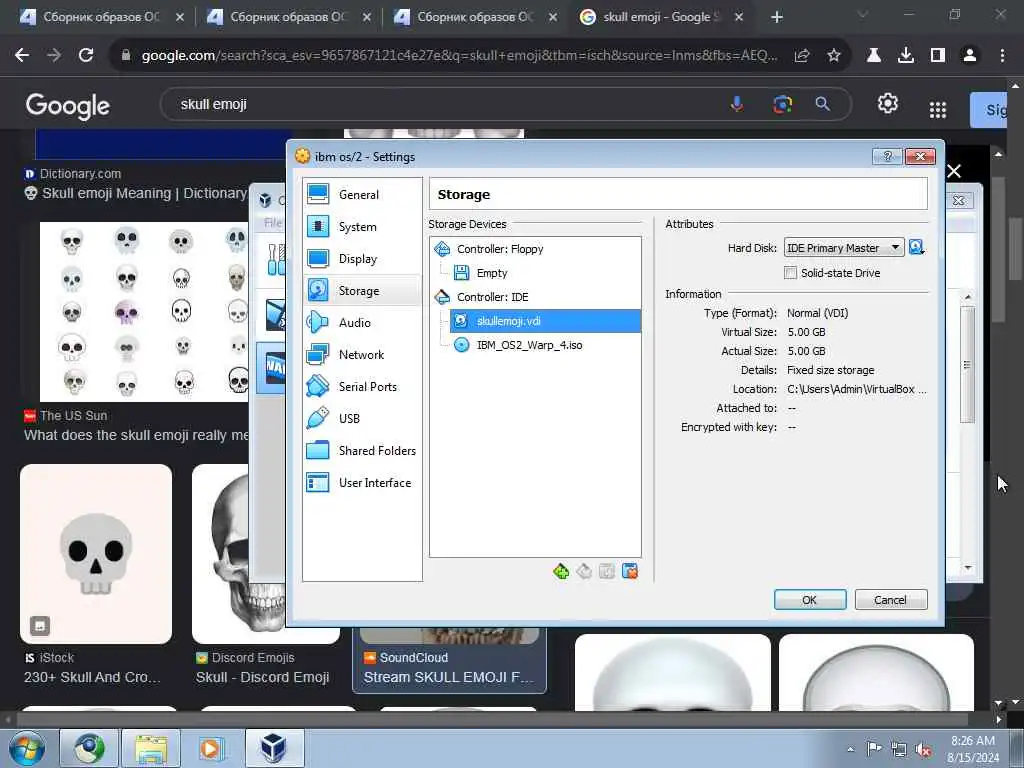
Task: Open the General settings category
Action: click(x=362, y=195)
